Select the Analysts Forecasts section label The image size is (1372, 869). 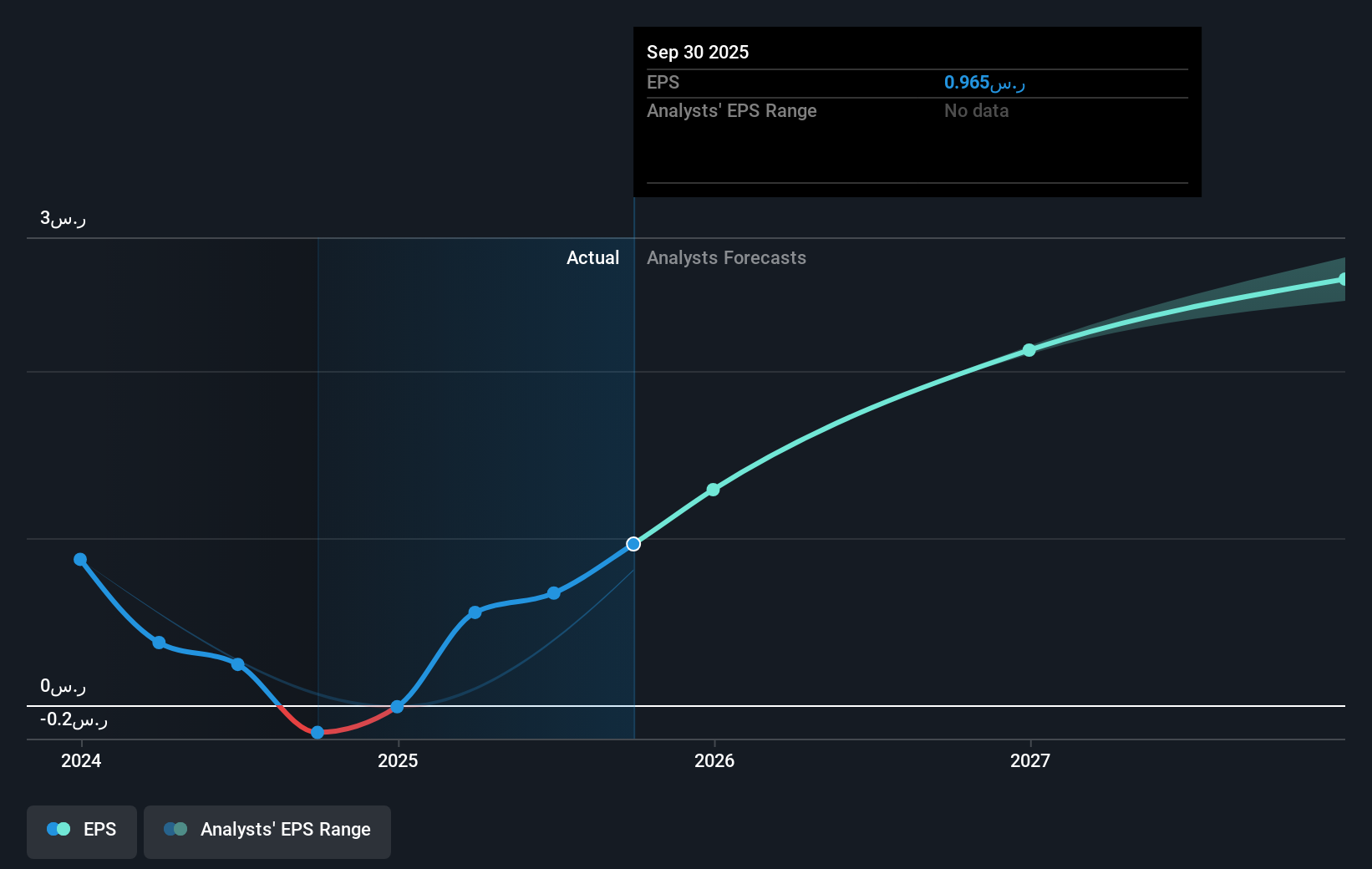click(726, 257)
